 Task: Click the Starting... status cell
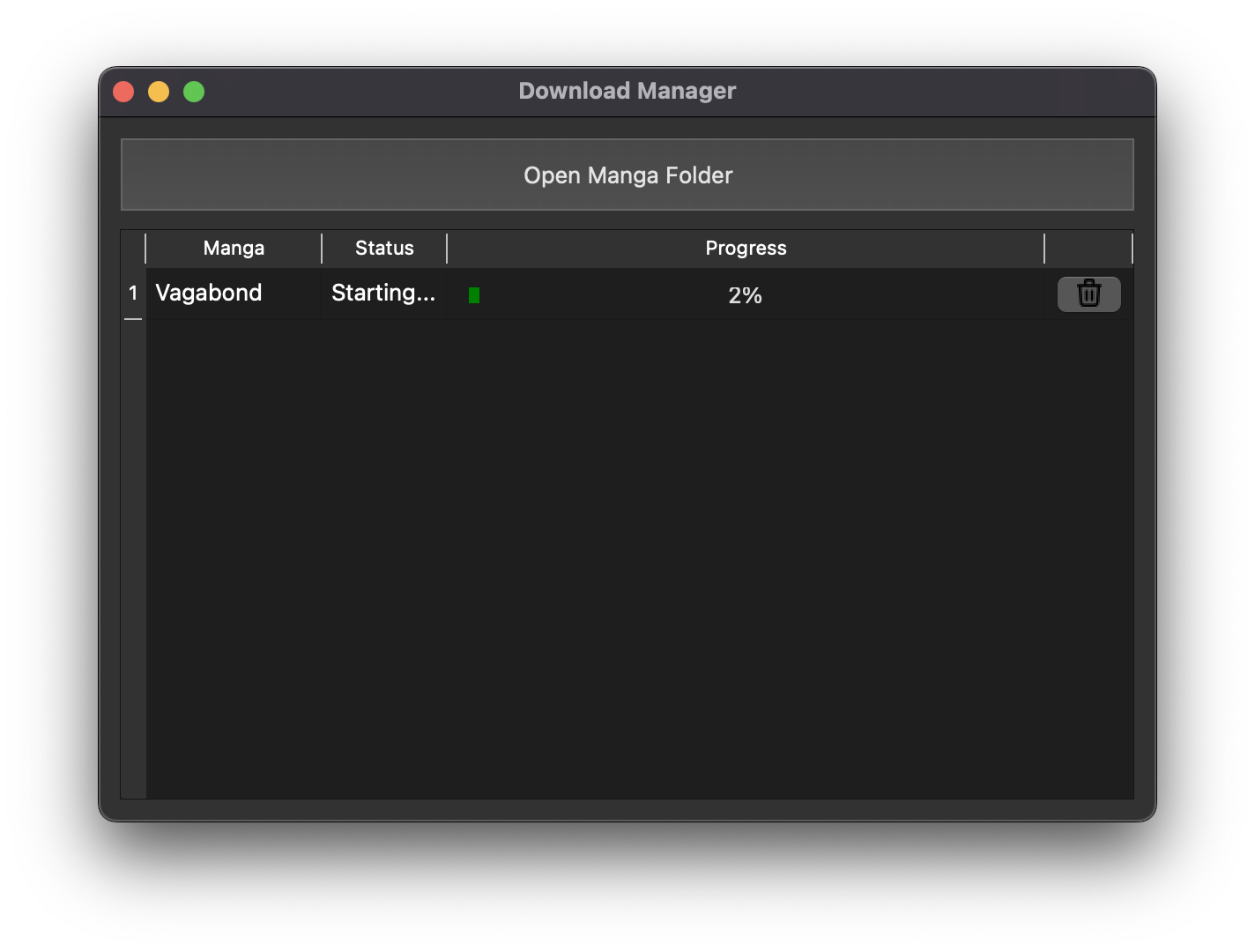[383, 293]
